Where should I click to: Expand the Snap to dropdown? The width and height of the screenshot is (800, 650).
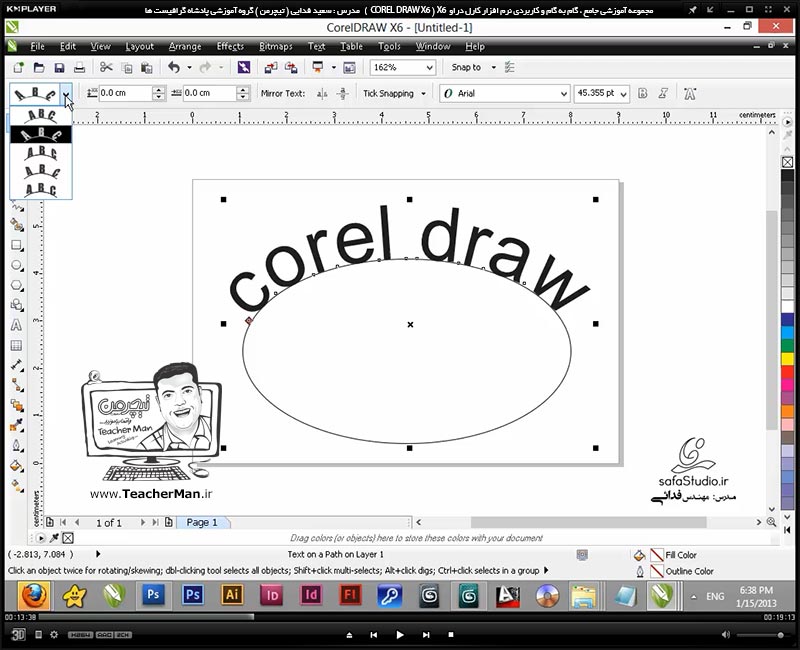493,67
